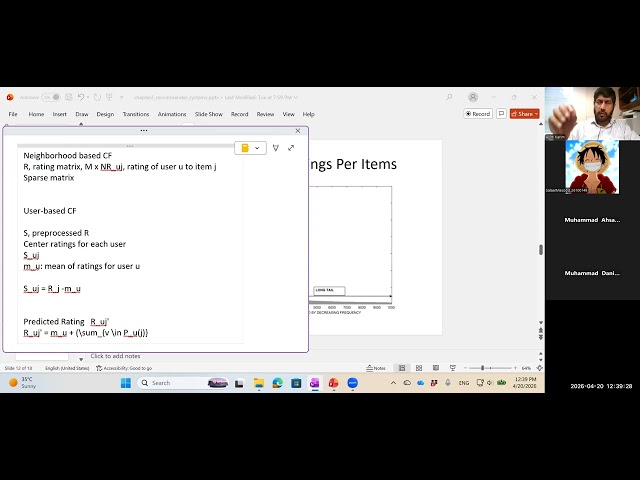The height and width of the screenshot is (480, 640).
Task: Click the Redo icon
Action: pyautogui.click(x=97, y=97)
